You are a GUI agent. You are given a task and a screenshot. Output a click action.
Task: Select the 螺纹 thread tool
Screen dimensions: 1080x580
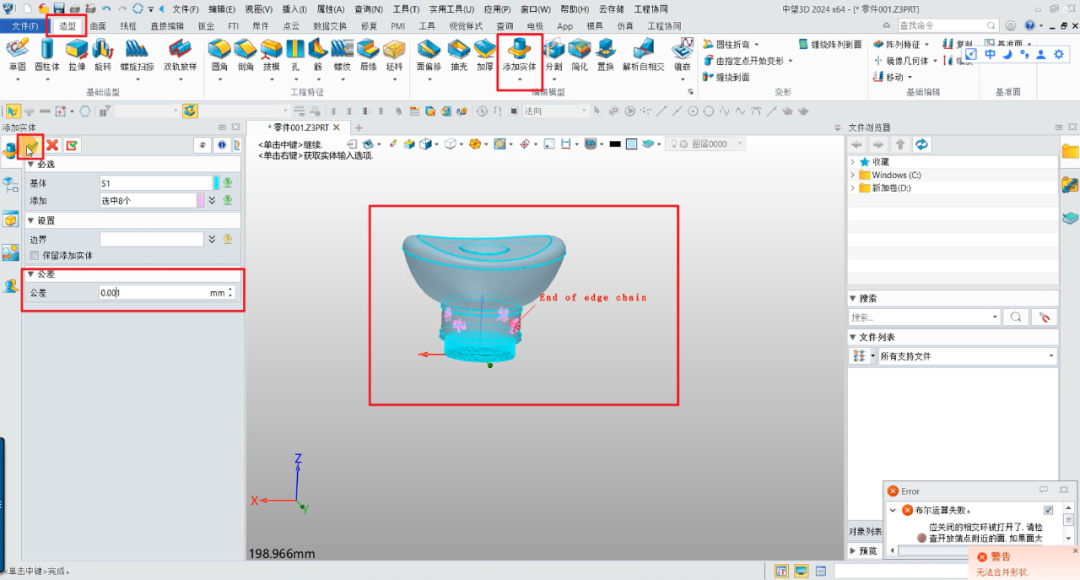[342, 55]
